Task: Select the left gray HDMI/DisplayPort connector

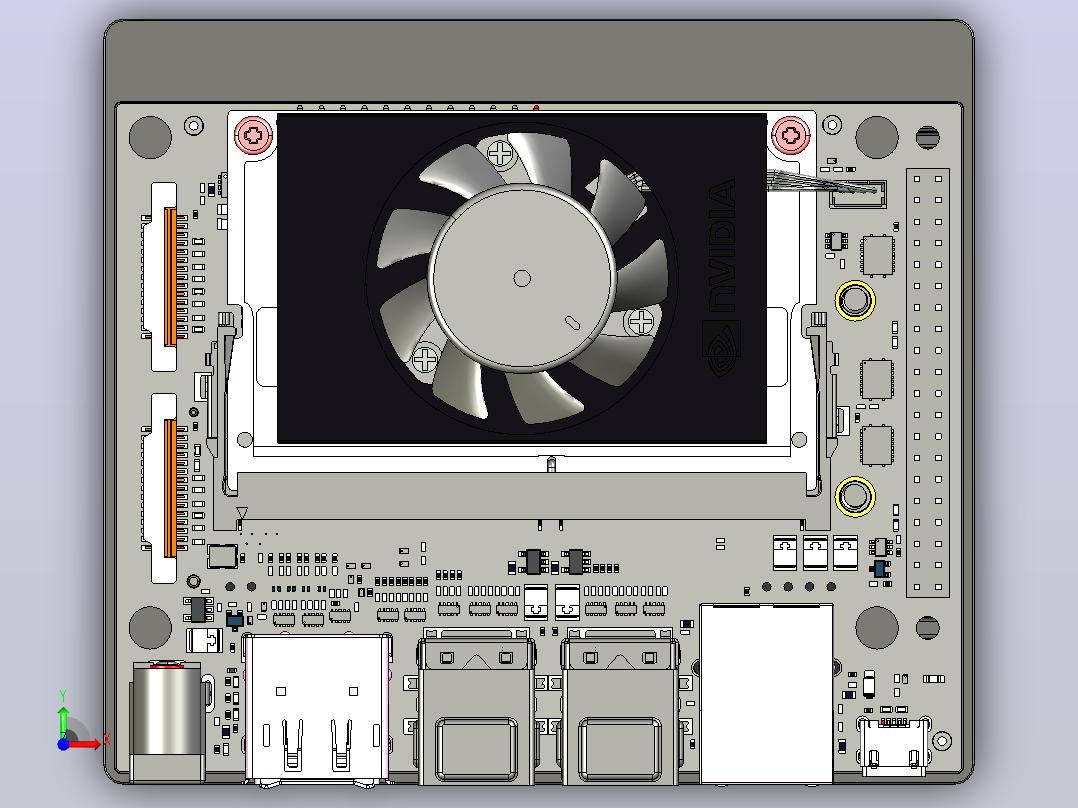Action: pos(476,706)
